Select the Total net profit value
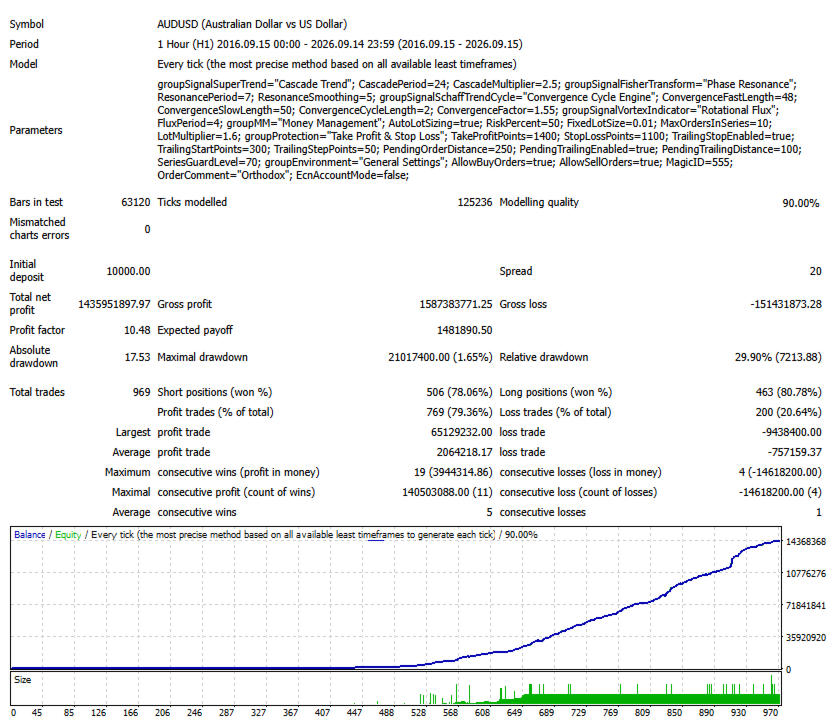 (x=114, y=304)
